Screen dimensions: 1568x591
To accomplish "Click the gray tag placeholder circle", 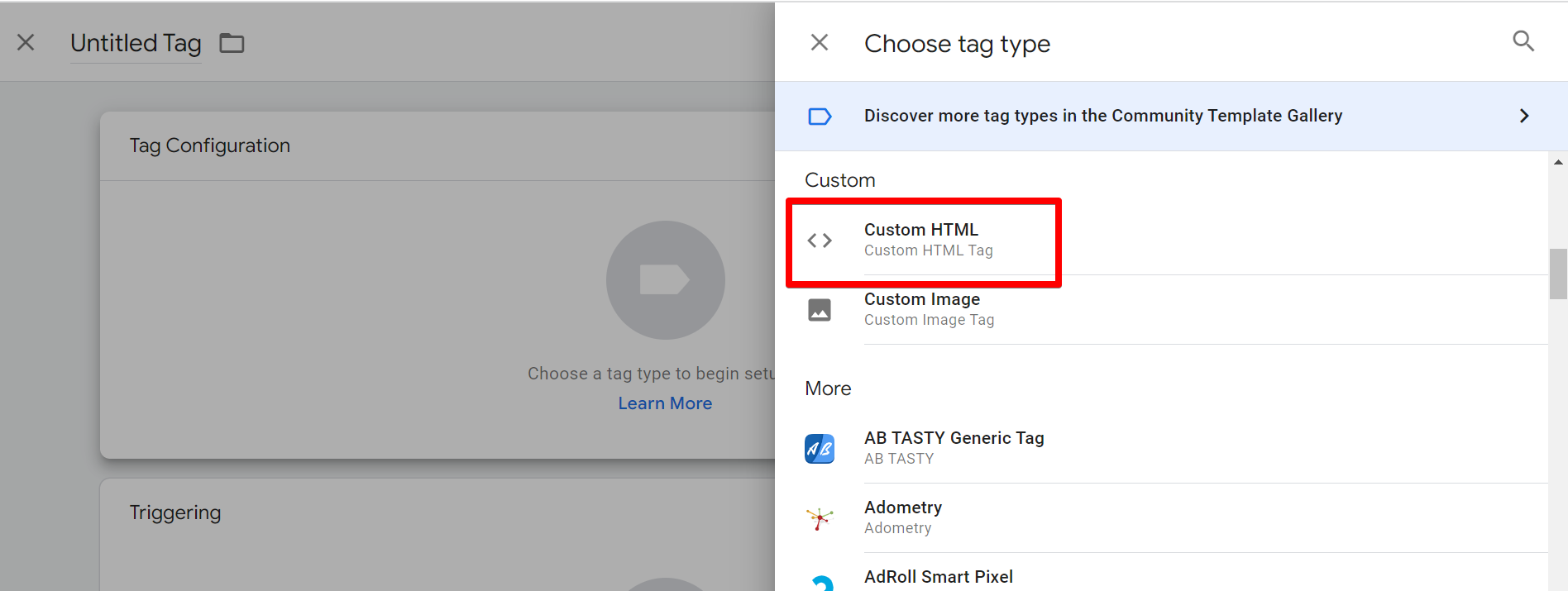I will pyautogui.click(x=666, y=280).
